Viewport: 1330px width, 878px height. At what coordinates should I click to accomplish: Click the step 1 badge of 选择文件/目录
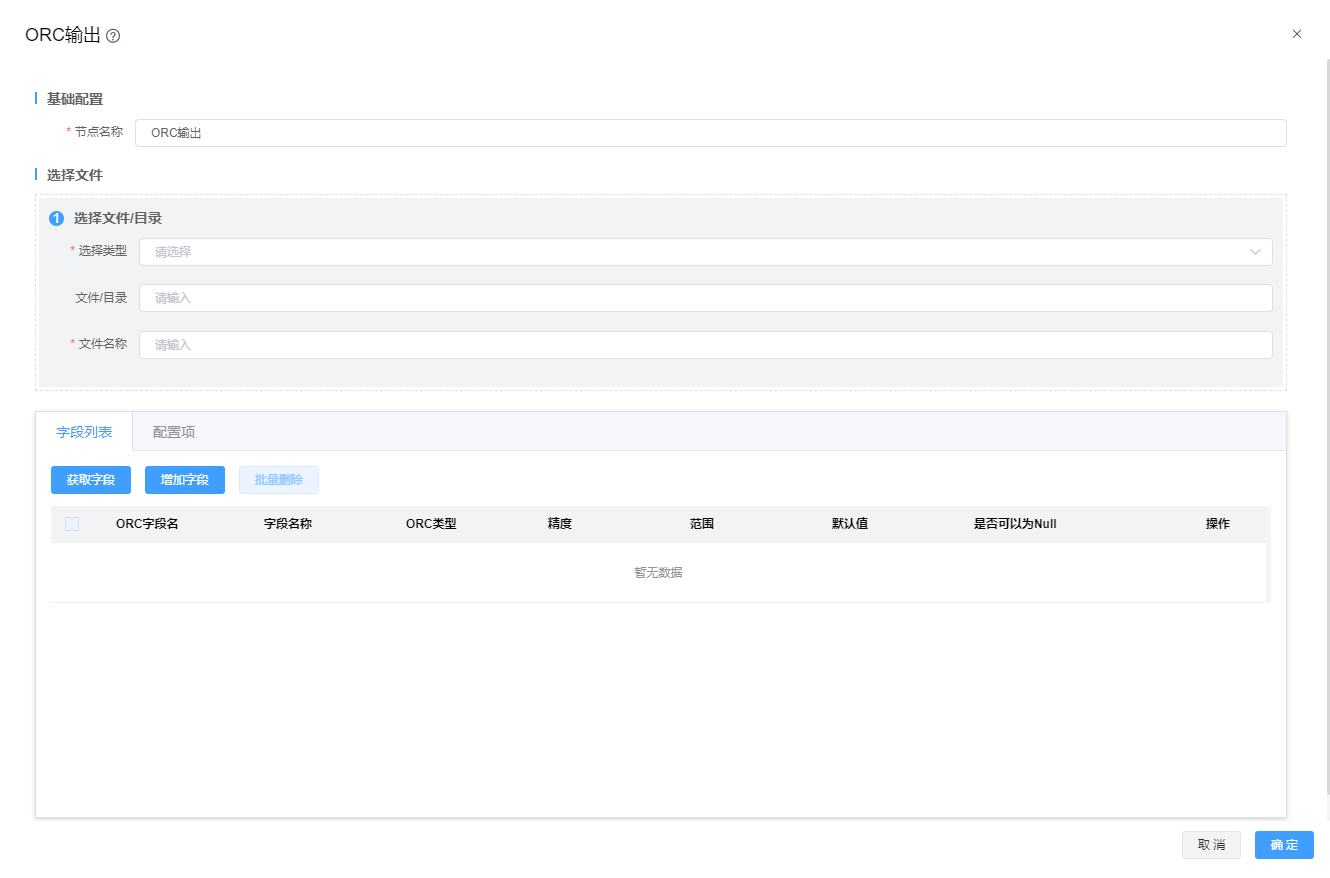pyautogui.click(x=56, y=218)
